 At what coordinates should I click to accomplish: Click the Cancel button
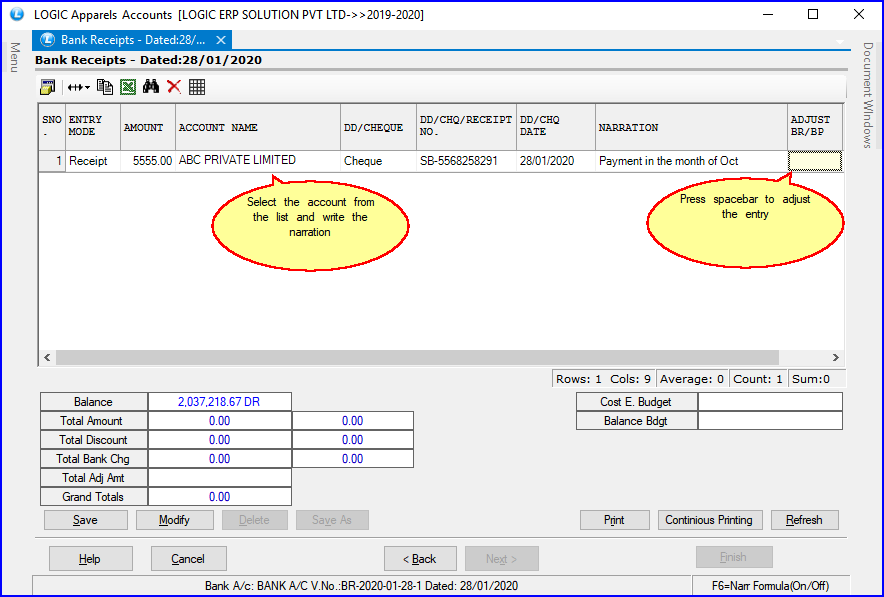pos(189,559)
